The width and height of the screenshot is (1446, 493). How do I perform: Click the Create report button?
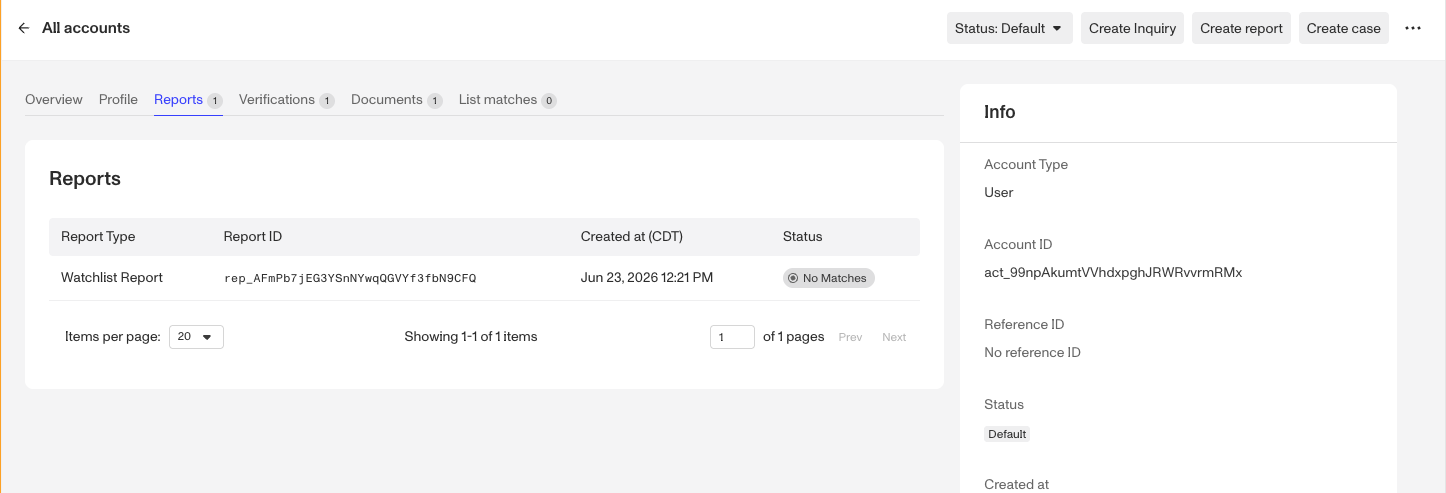(1241, 28)
